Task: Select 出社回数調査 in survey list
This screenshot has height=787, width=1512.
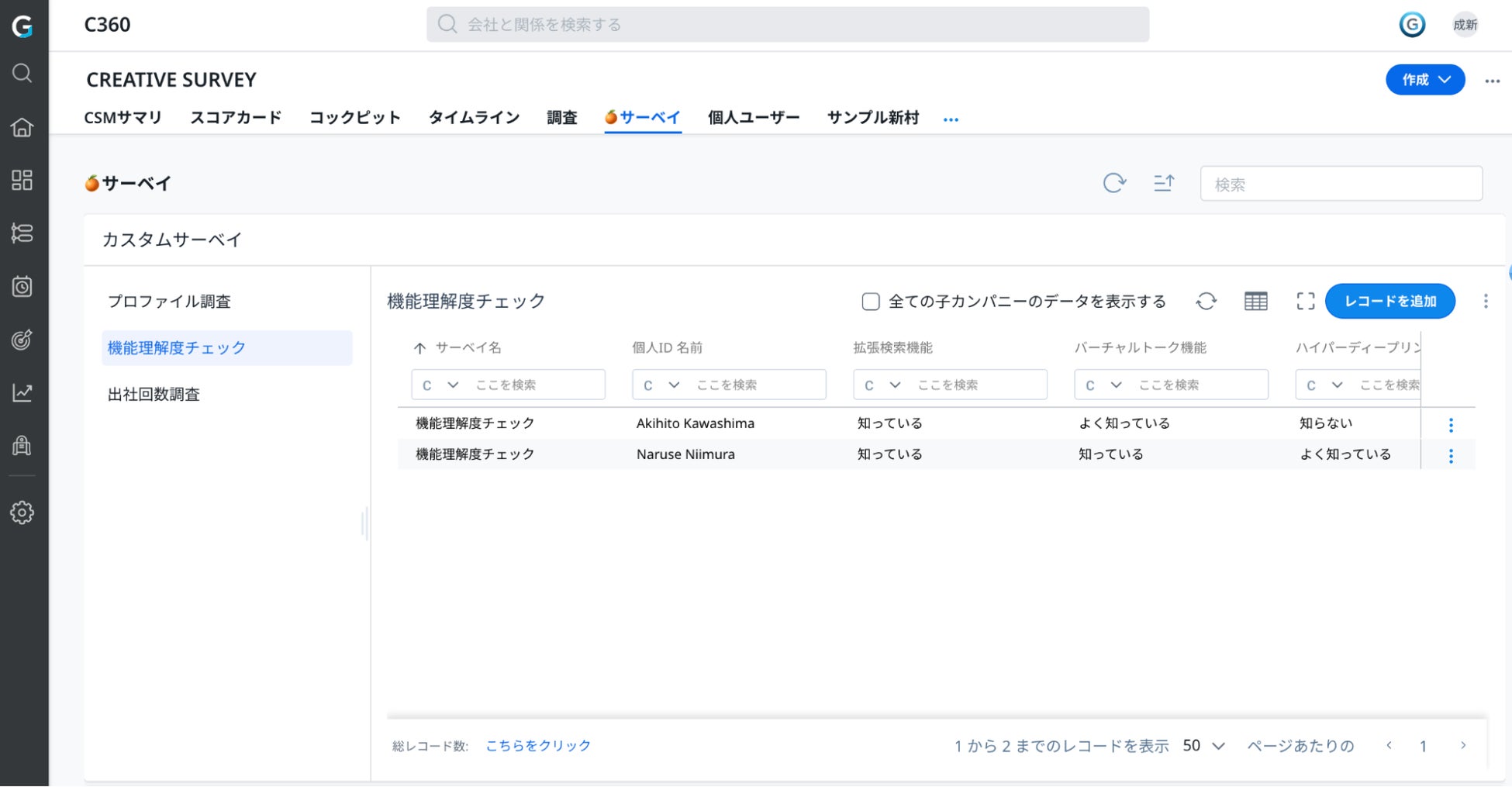Action: [154, 395]
